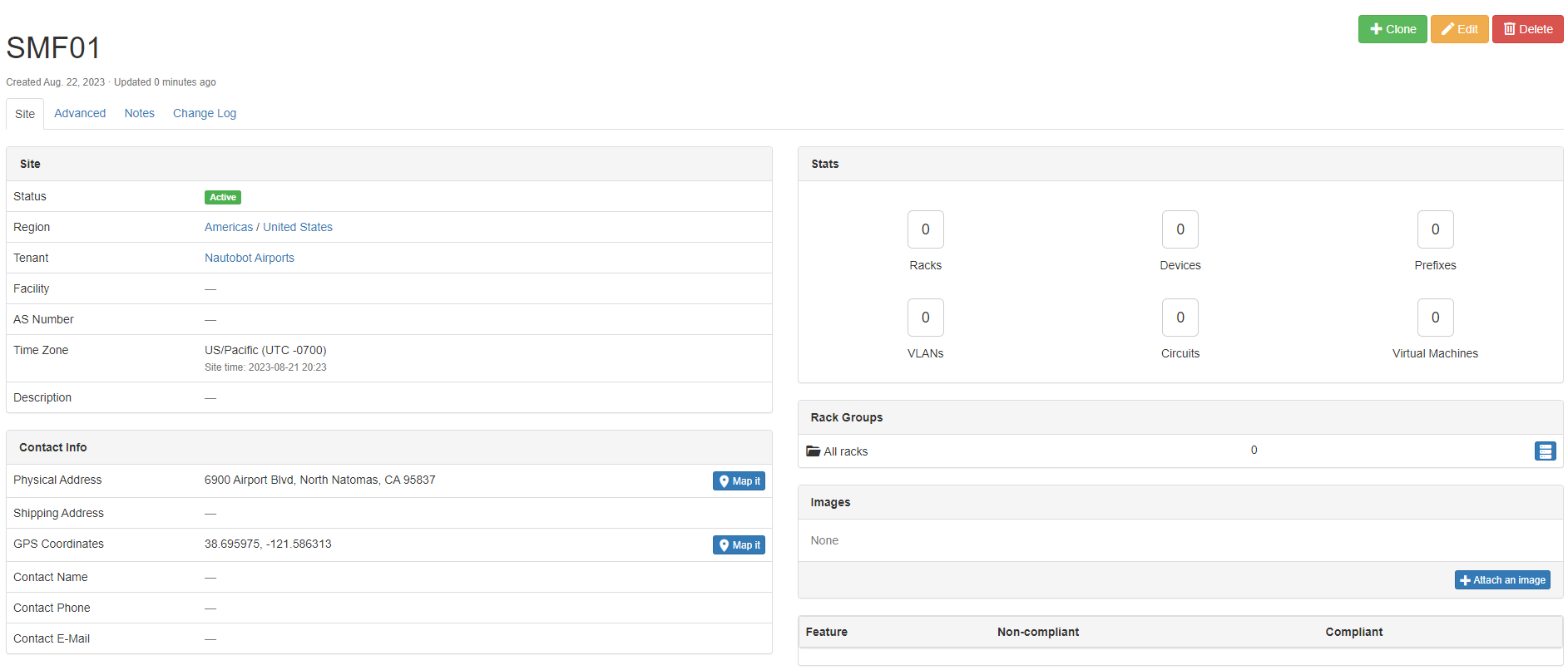This screenshot has width=1568, height=670.
Task: Attach an image to this site
Action: (x=1501, y=580)
